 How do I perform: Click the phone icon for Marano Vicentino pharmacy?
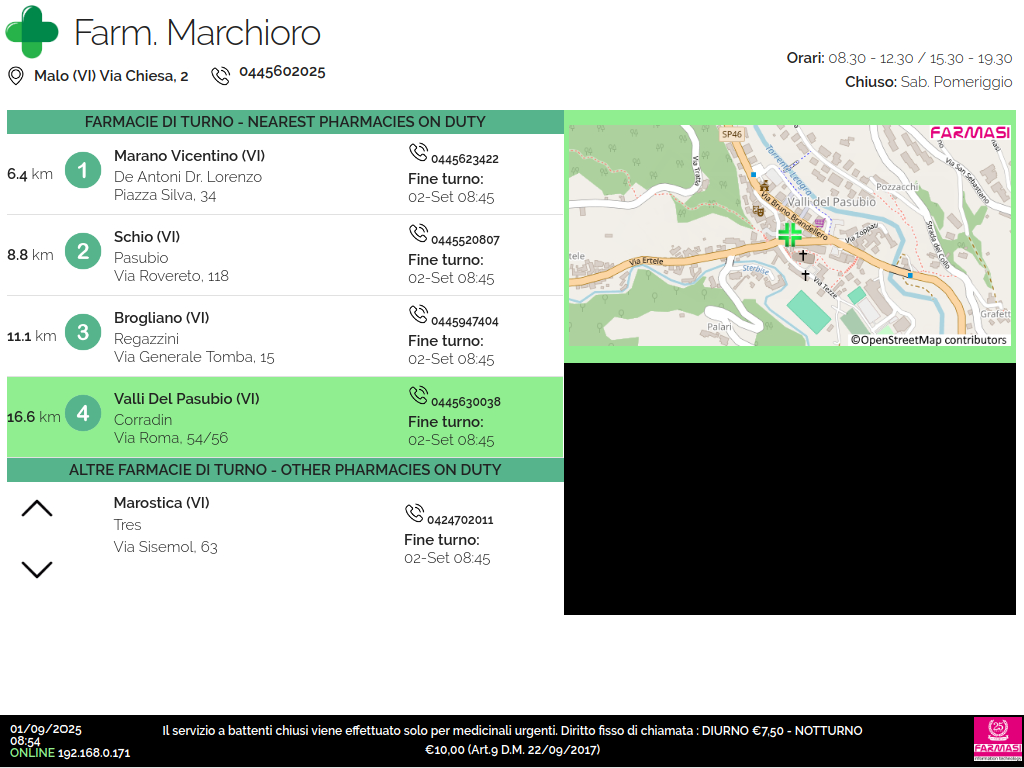tap(418, 152)
